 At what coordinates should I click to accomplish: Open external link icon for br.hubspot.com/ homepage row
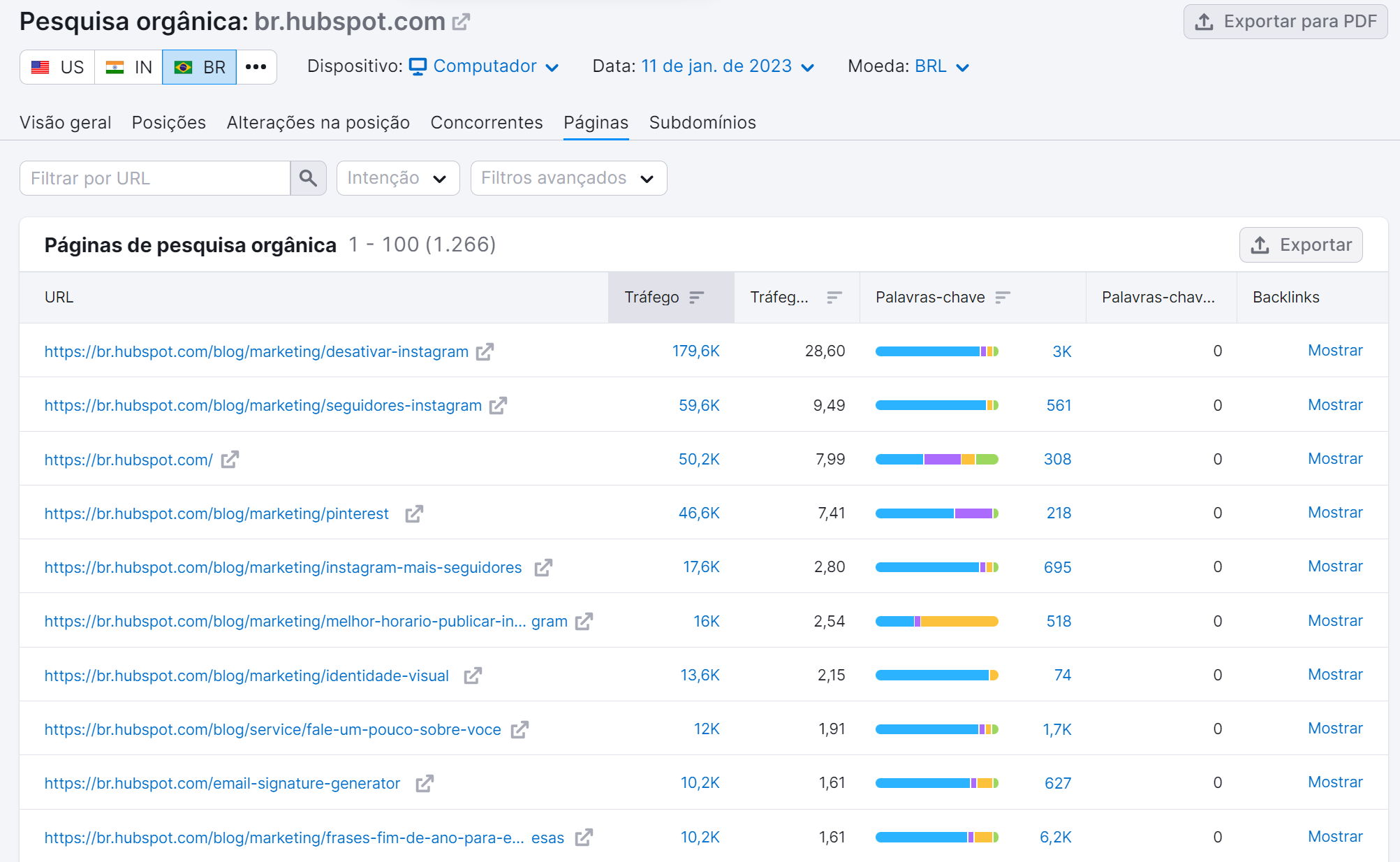point(230,460)
